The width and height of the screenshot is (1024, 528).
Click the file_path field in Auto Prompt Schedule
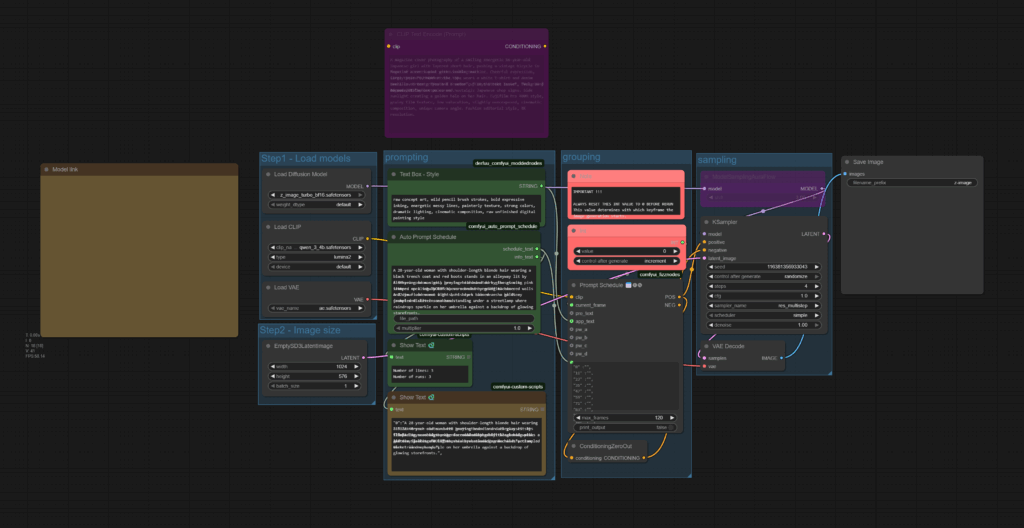(x=465, y=318)
